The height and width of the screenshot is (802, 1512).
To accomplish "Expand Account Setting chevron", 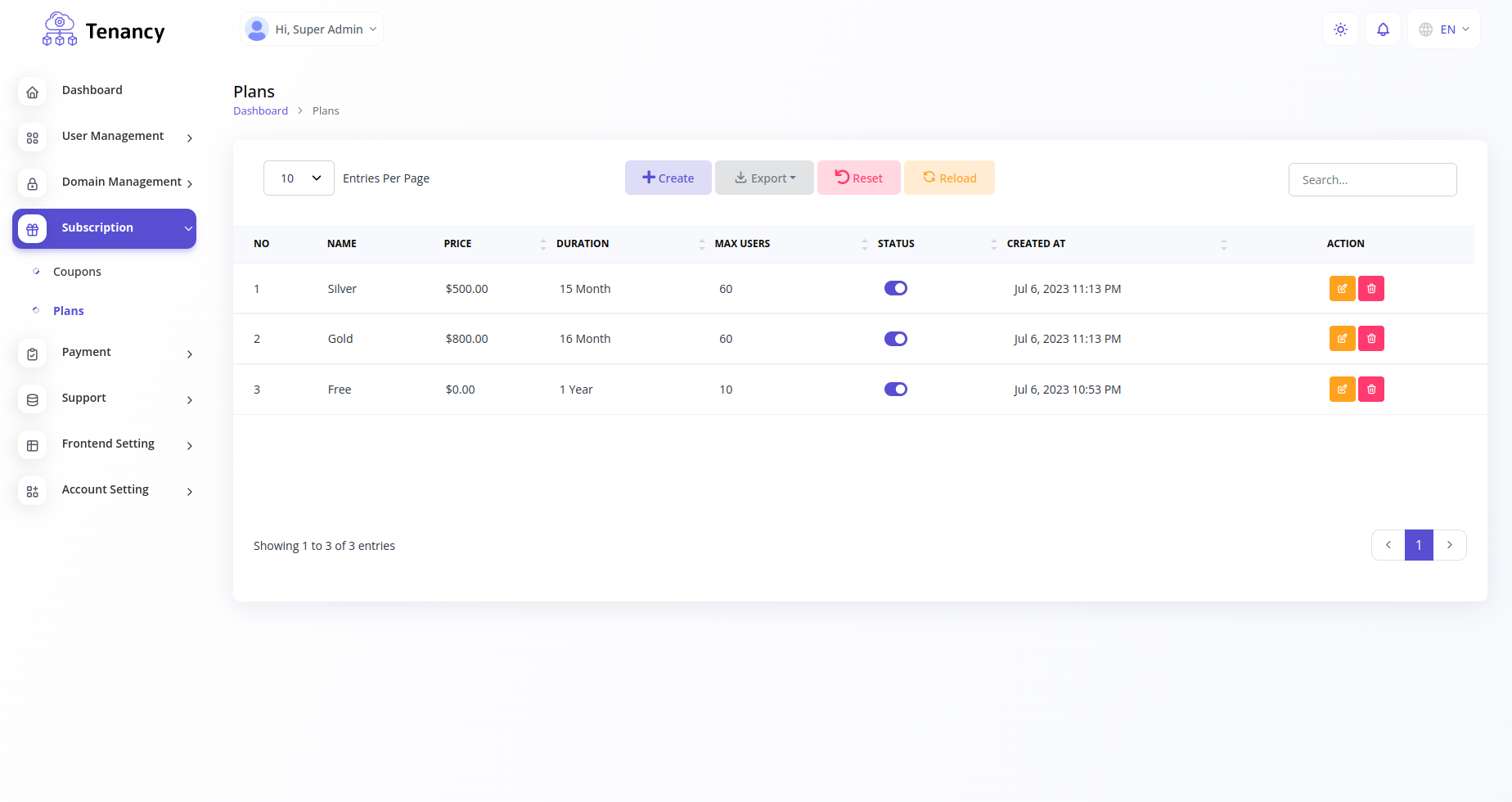I will pyautogui.click(x=190, y=492).
